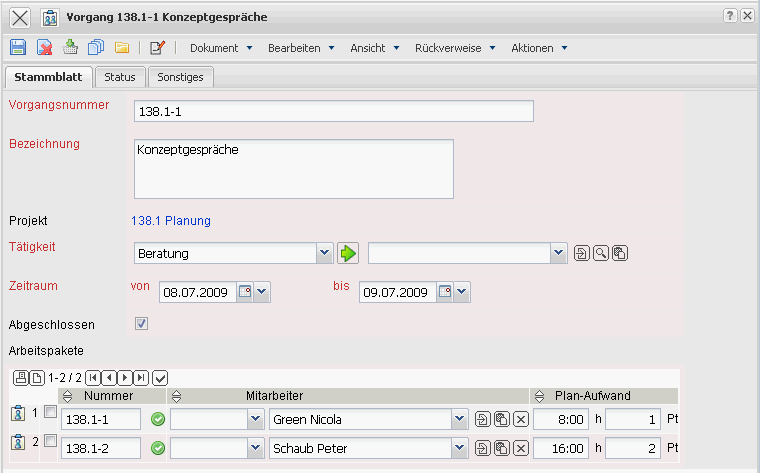Screen dimensions: 760x473
Task: Click the edit document pencil icon
Action: pyautogui.click(x=157, y=47)
